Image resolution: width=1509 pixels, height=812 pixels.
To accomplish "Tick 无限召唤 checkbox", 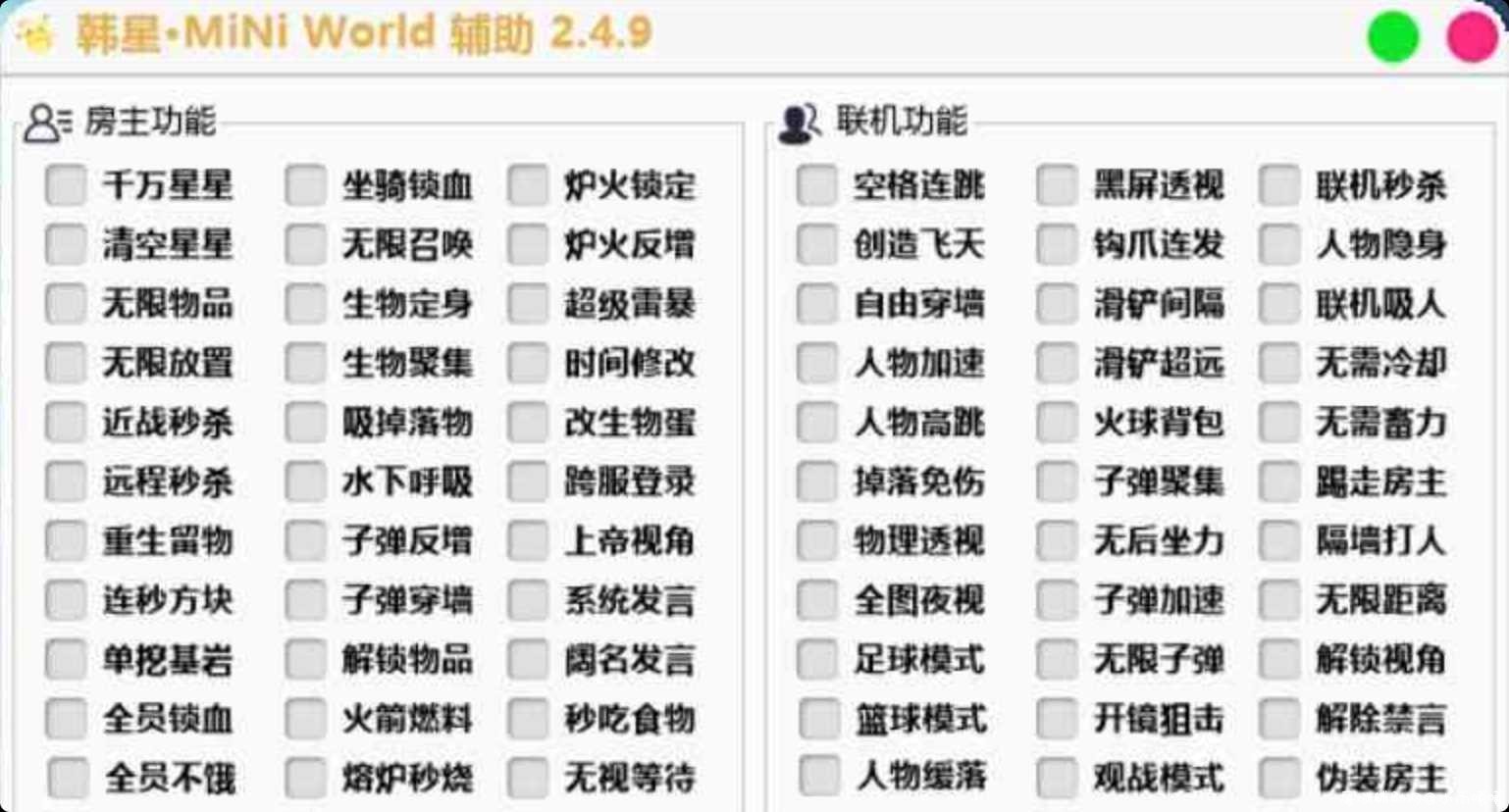I will (x=306, y=244).
